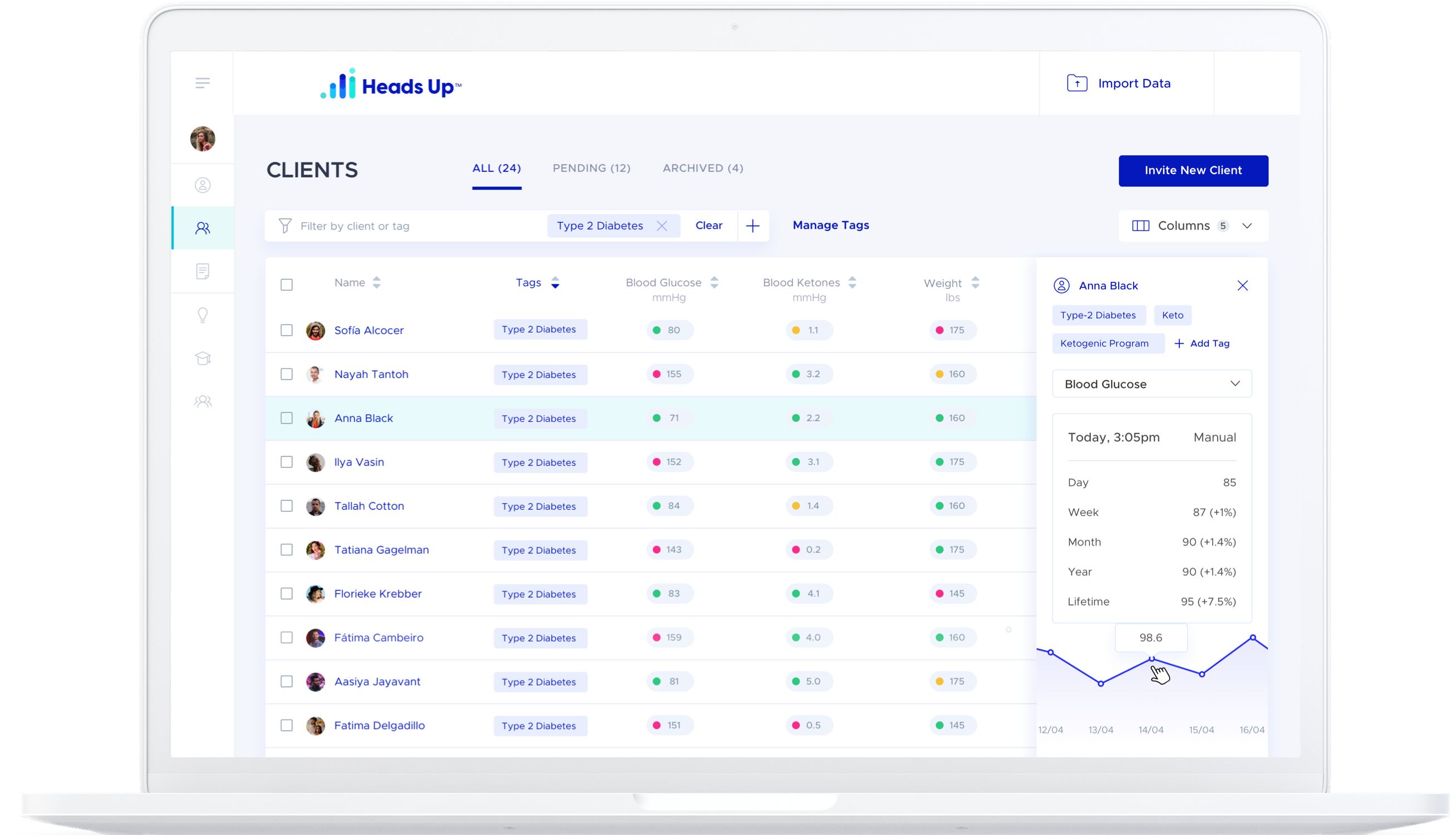The height and width of the screenshot is (835, 1456).
Task: Click Aasiya Jayavant's weight value 175
Action: [x=952, y=682]
